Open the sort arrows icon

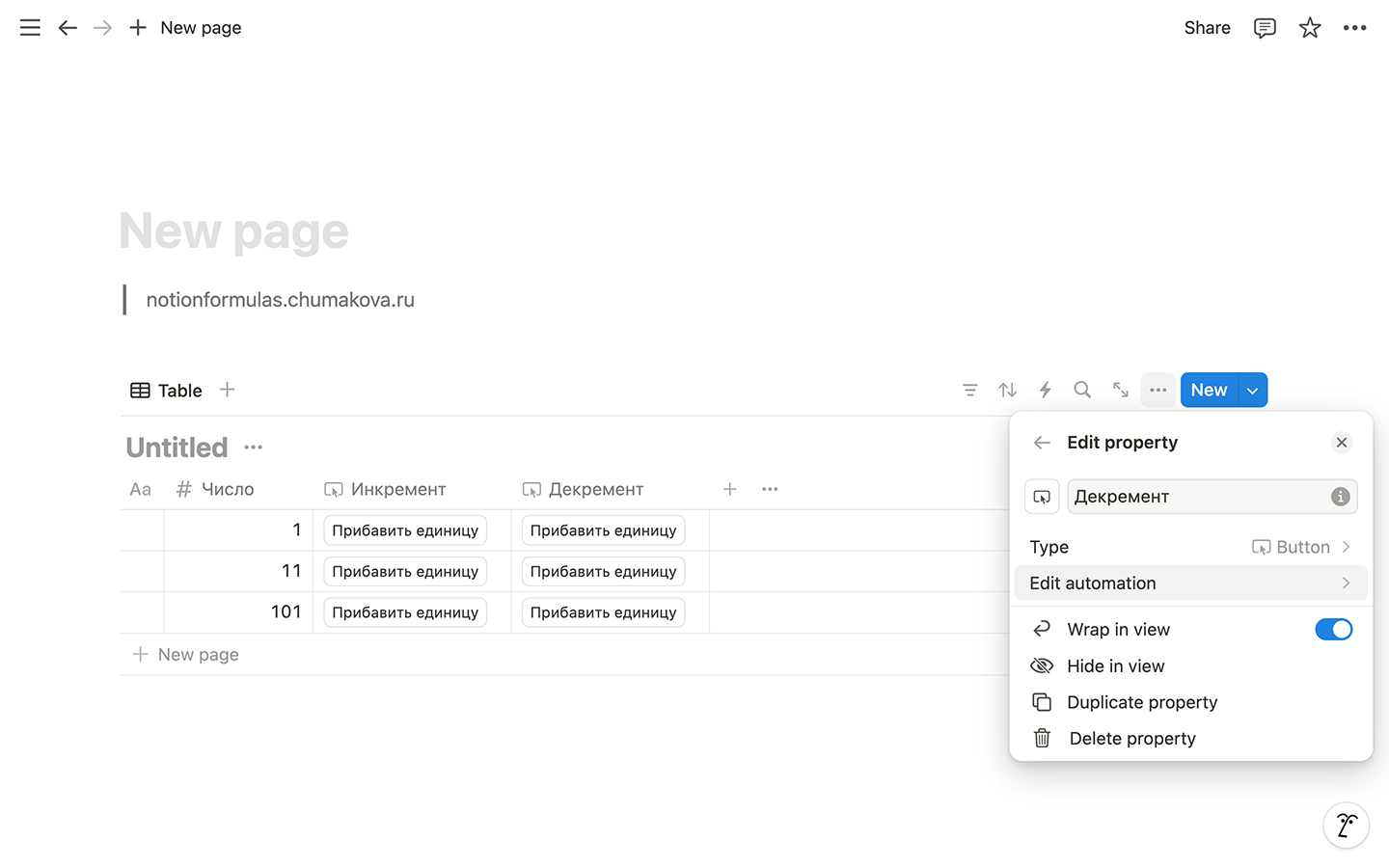pos(1008,391)
